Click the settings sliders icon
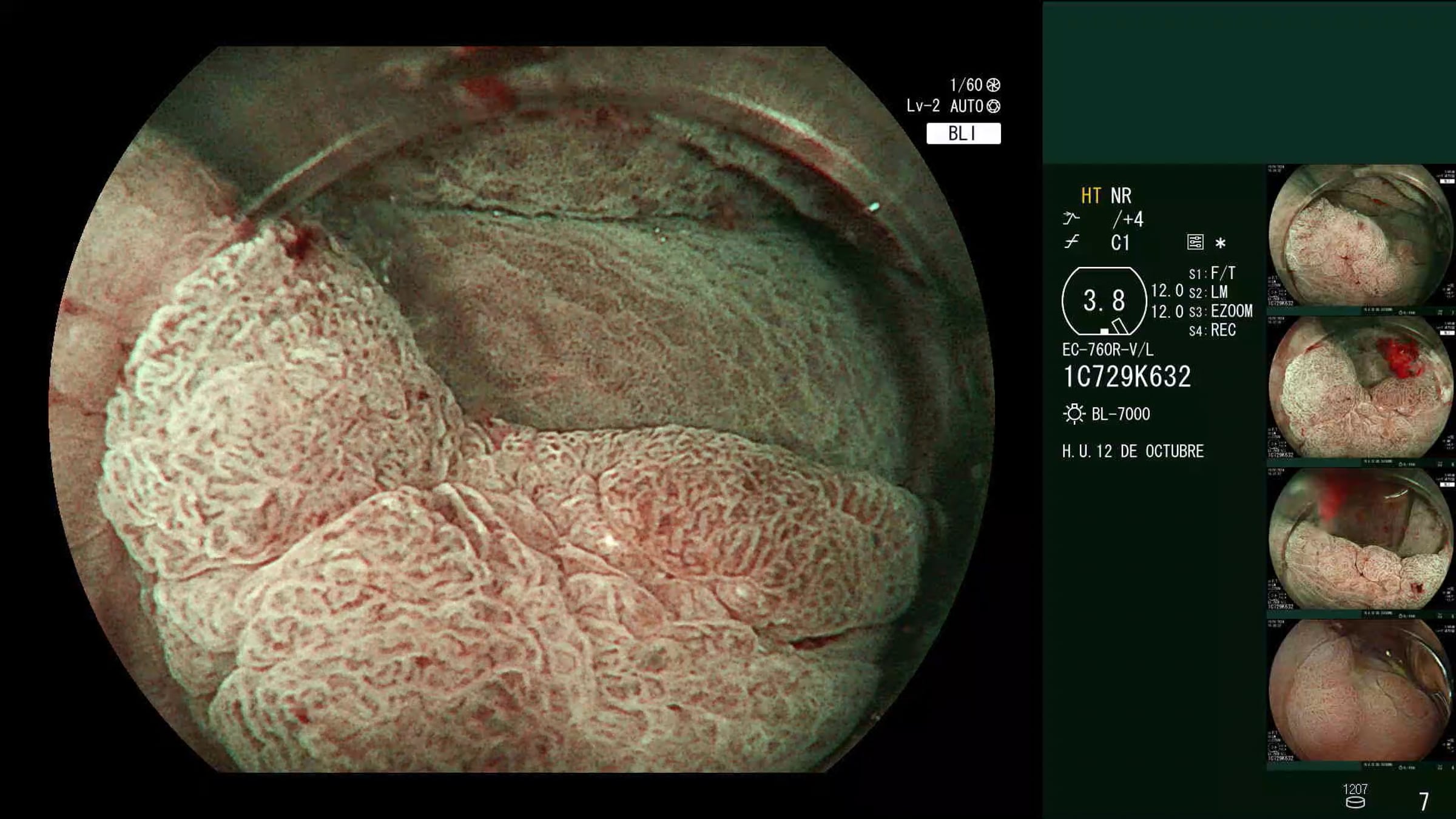The image size is (1456, 819). (x=1195, y=242)
